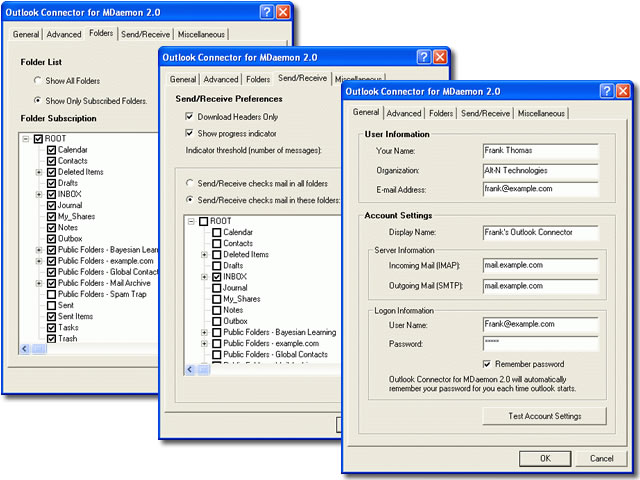Viewport: 640px width, 480px height.
Task: Switch to General tab in the Folders window
Action: [26, 34]
